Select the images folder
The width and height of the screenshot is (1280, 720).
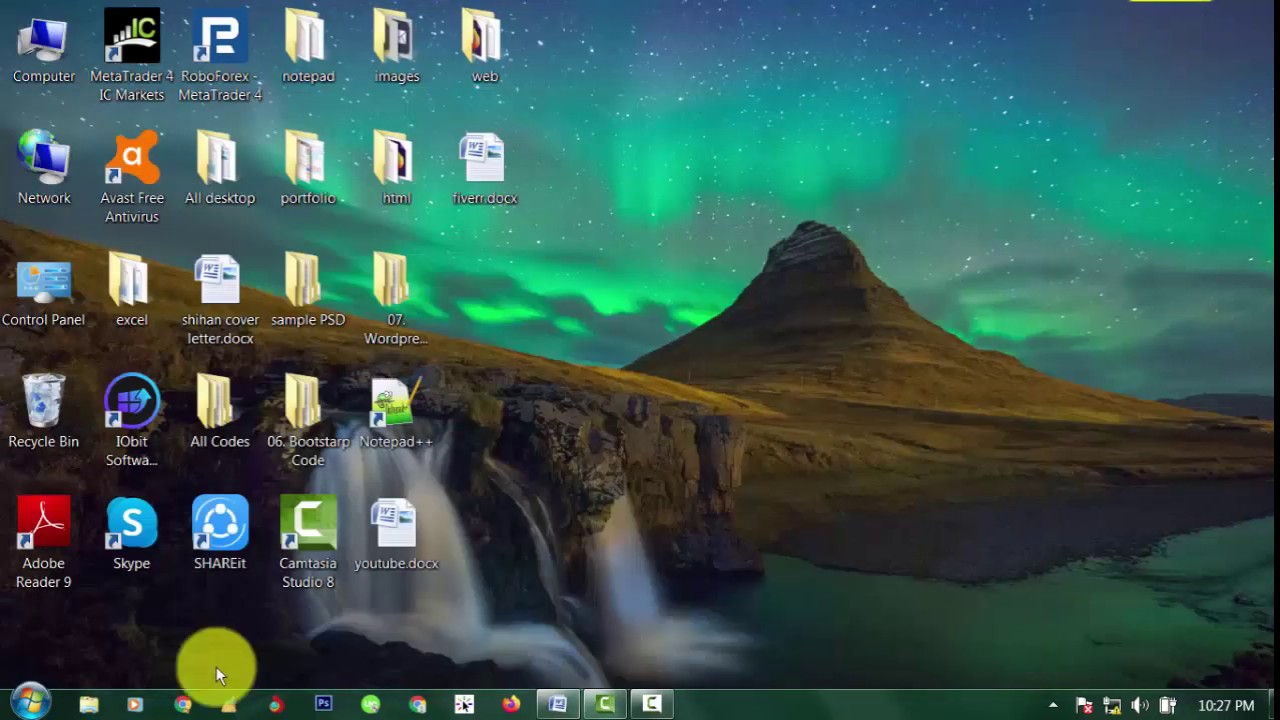[397, 48]
